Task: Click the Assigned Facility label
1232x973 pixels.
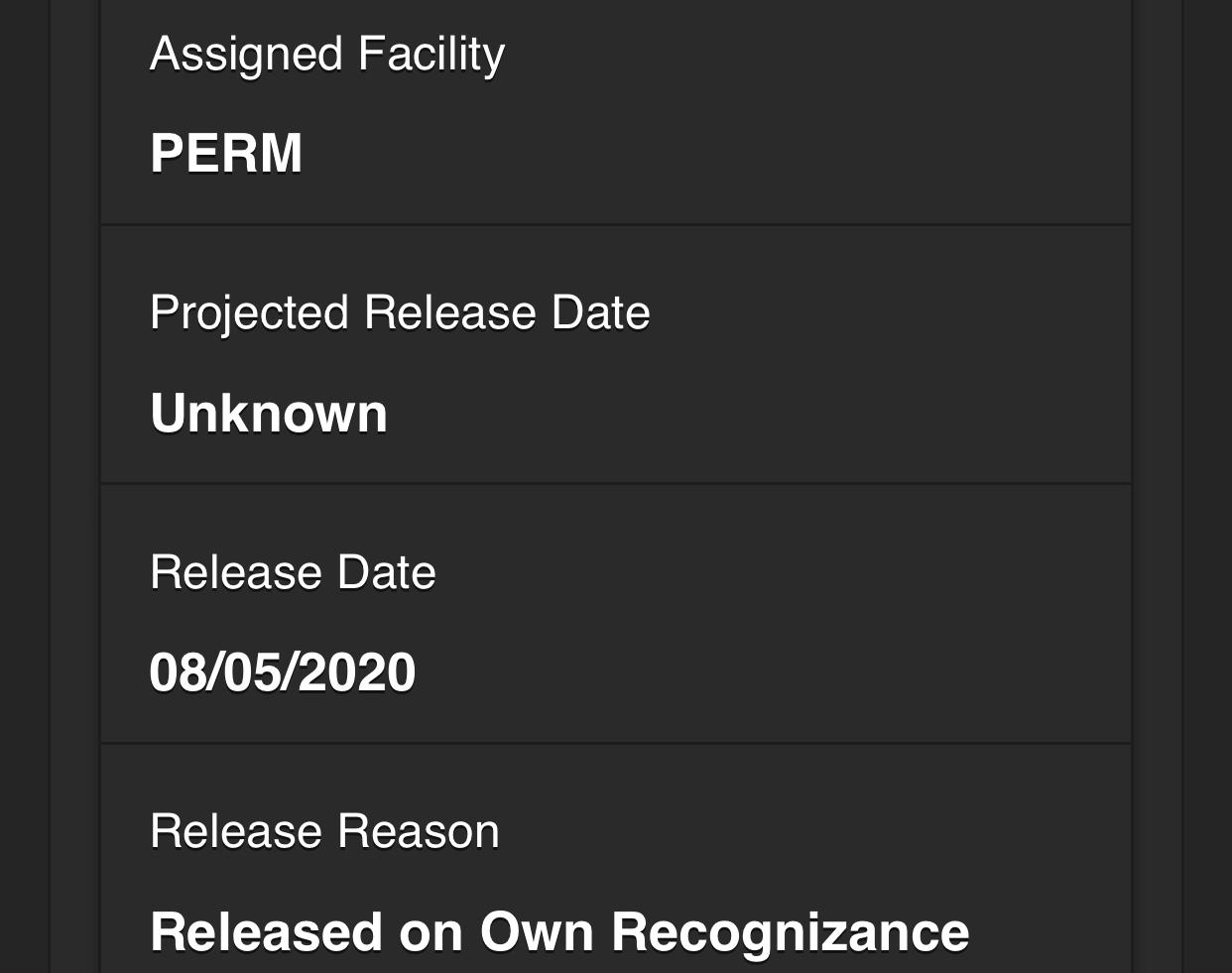Action: 326,55
